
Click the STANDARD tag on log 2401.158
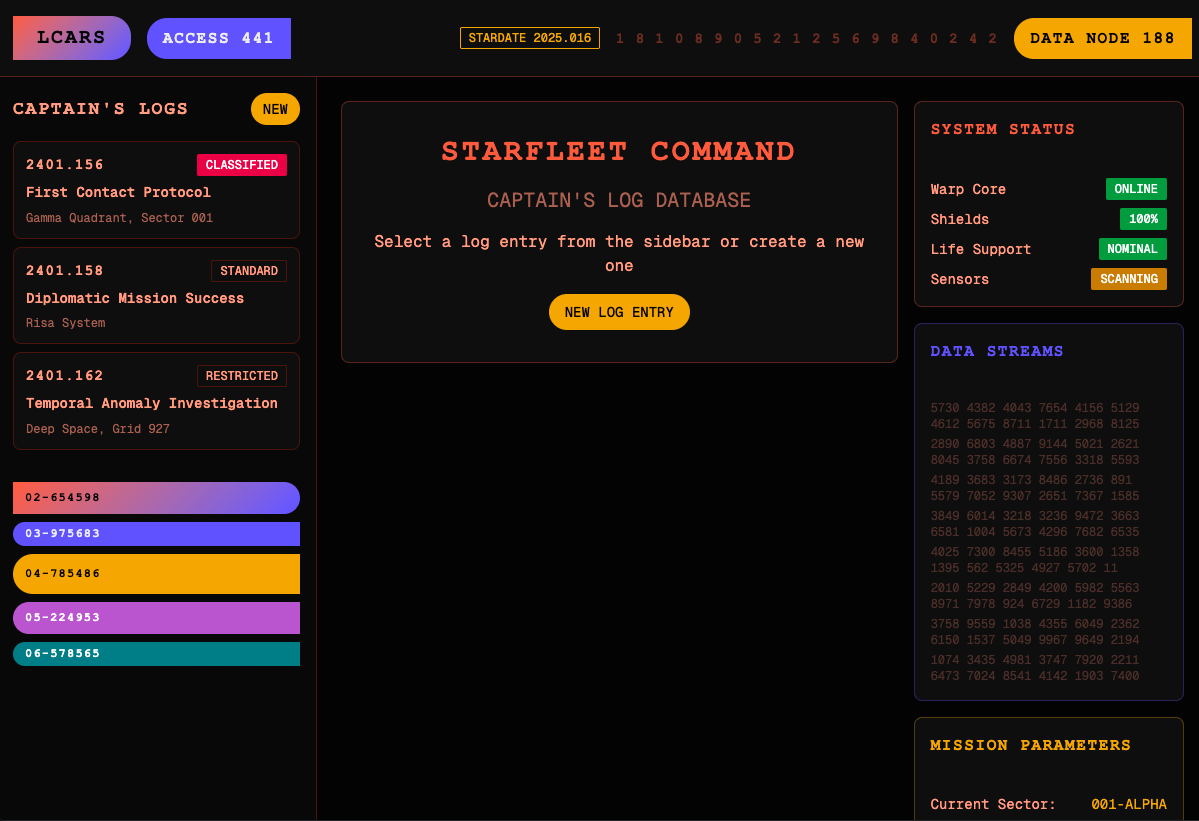tap(248, 271)
